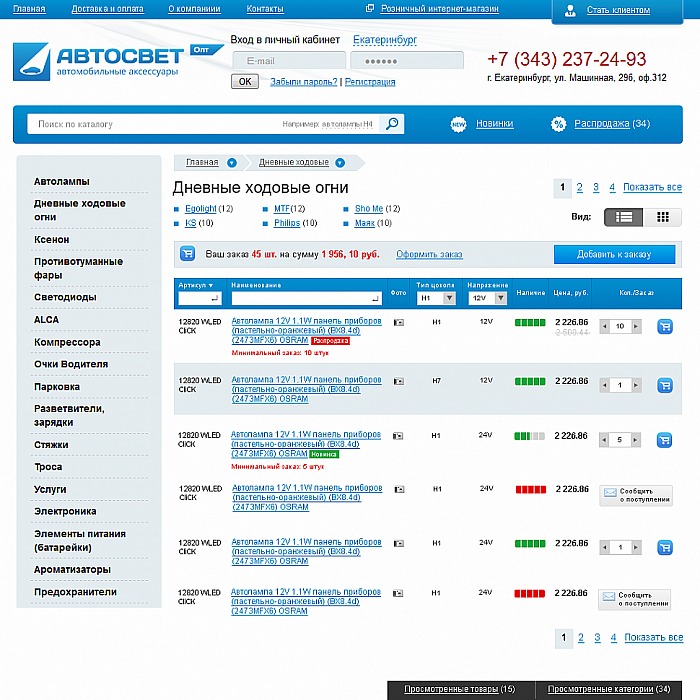Add the 24V quantity-1 row item to cart

665,547
